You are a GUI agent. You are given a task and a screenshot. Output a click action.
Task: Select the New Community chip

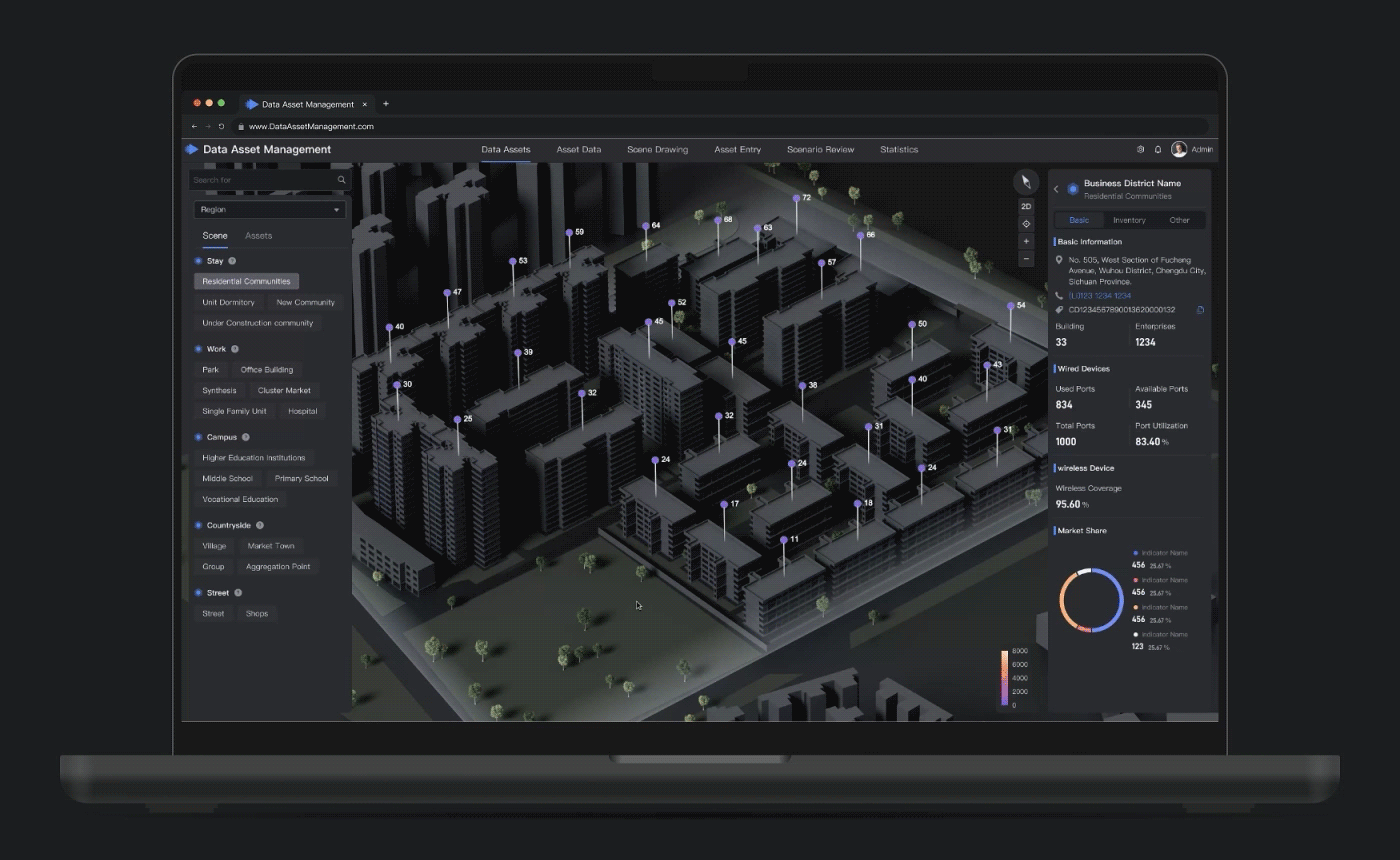point(306,302)
